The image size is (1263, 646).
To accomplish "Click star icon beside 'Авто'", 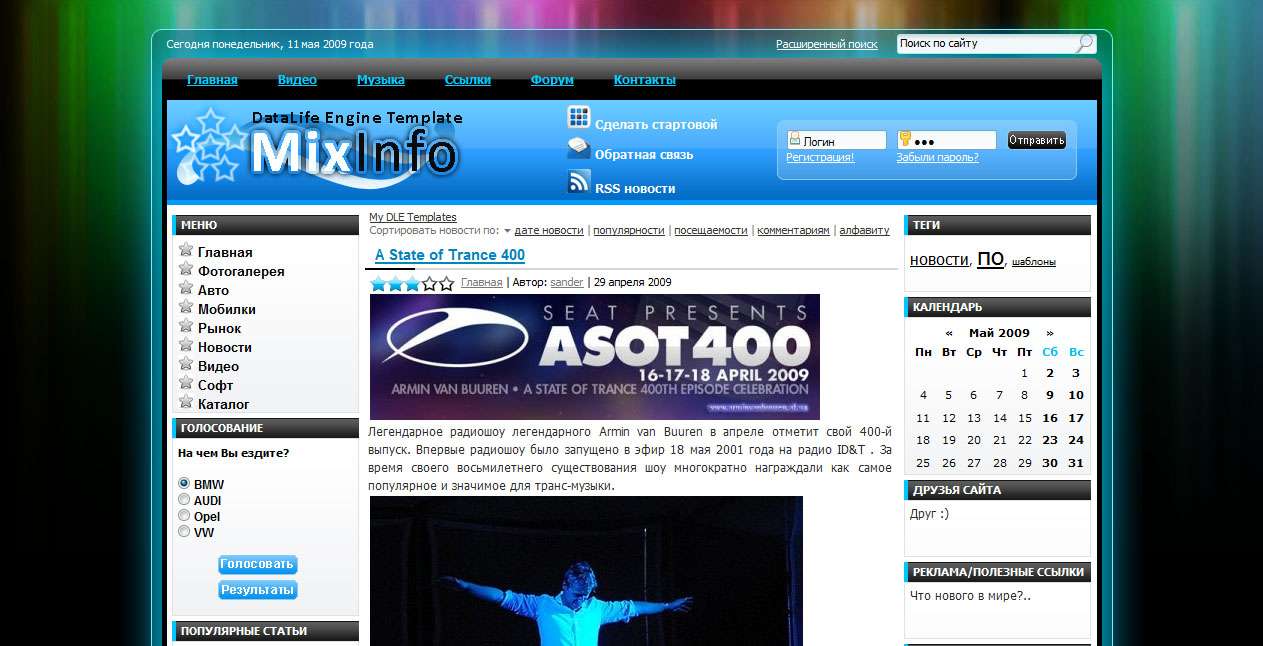I will (x=186, y=288).
